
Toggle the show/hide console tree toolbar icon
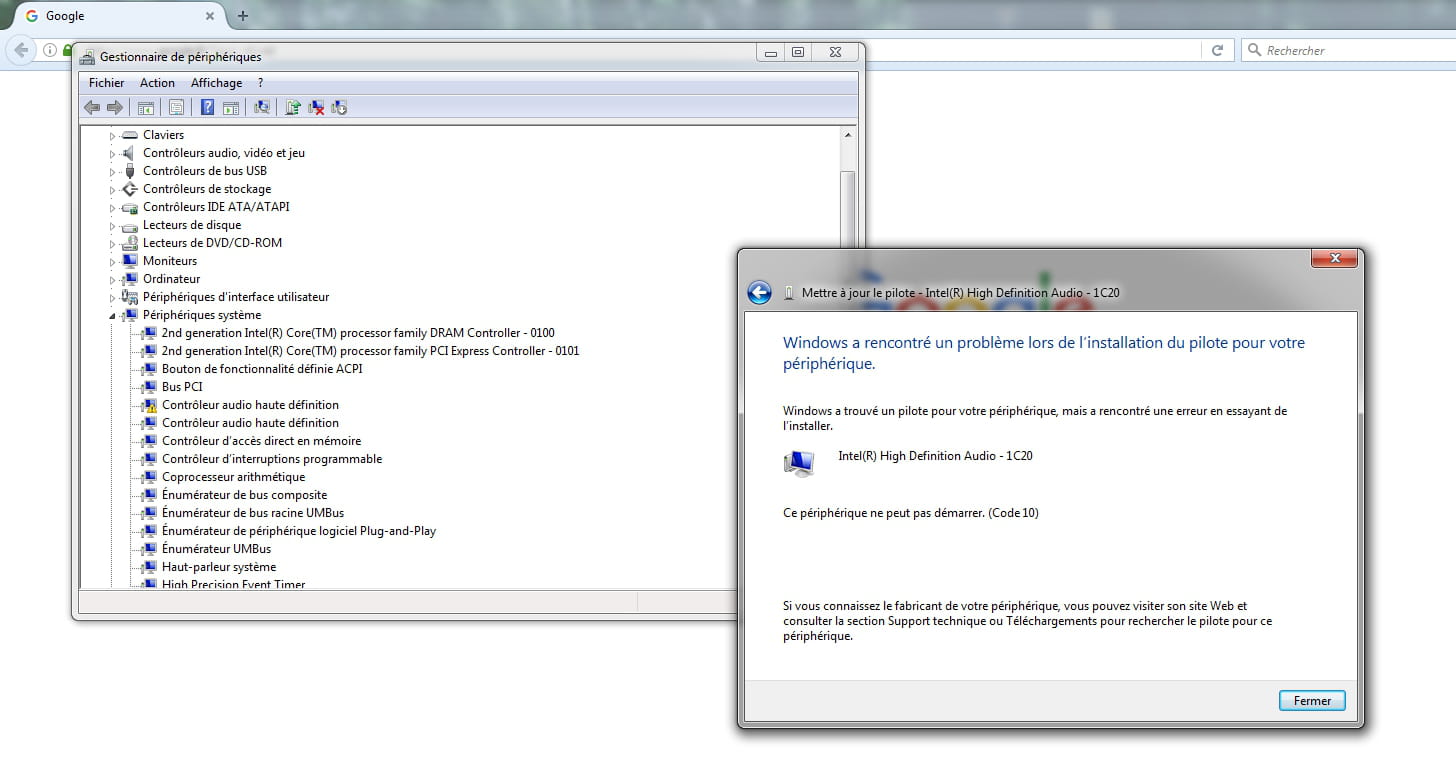[x=146, y=107]
